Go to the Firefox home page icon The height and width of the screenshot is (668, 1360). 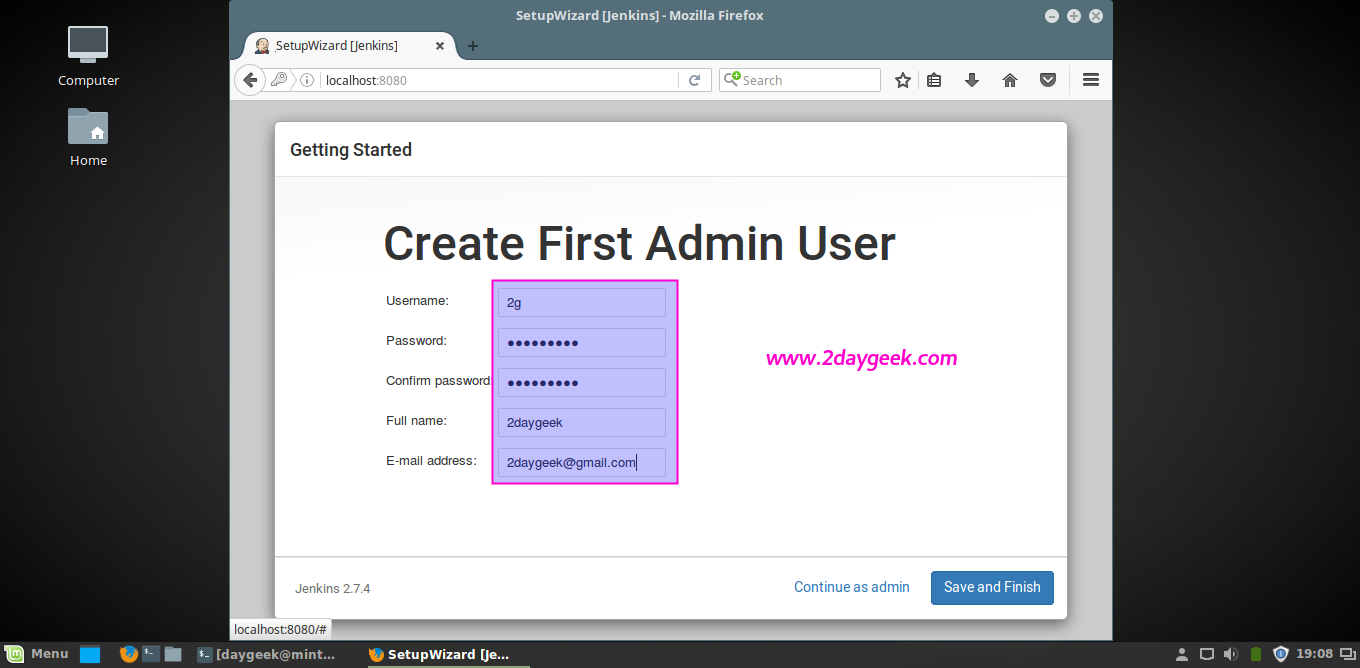click(1010, 80)
